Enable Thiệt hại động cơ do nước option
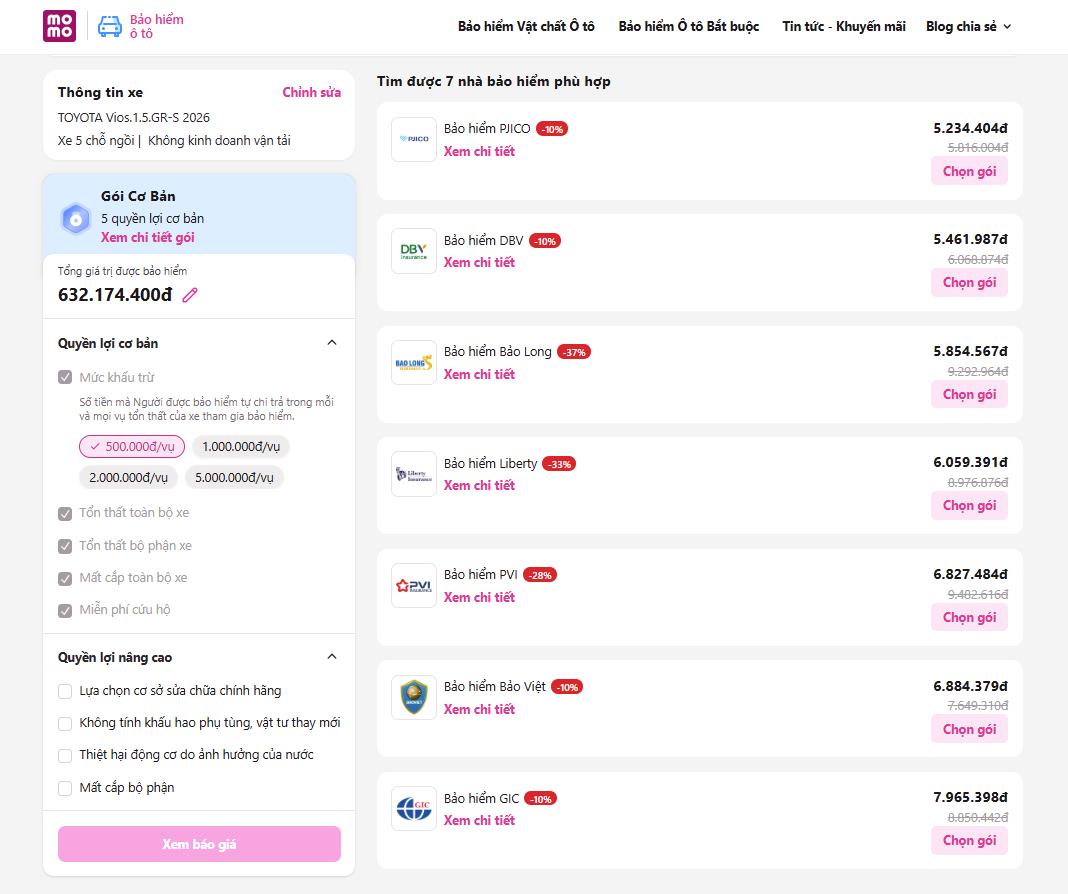 [65, 755]
